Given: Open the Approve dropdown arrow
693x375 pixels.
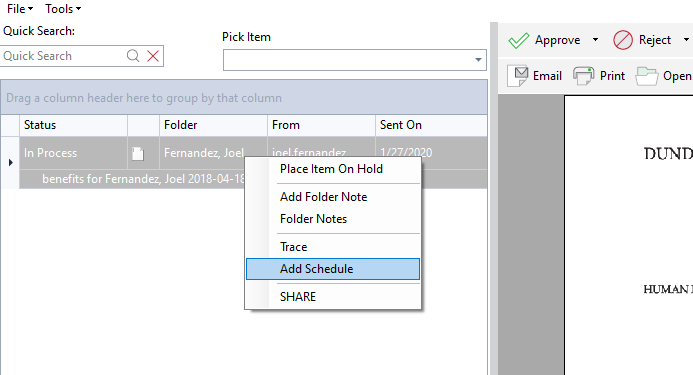Looking at the screenshot, I should coord(595,40).
